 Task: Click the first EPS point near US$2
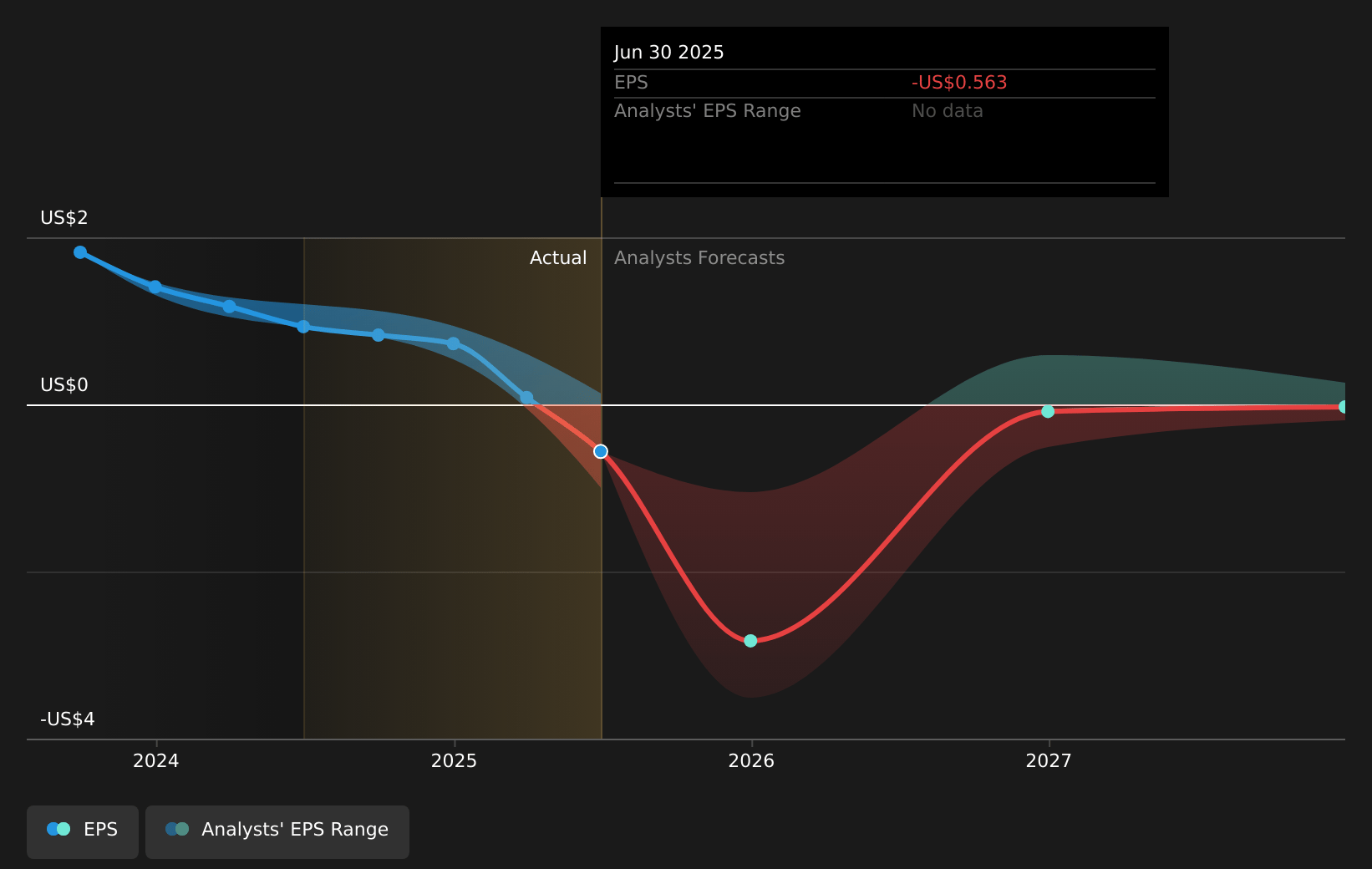click(x=80, y=252)
